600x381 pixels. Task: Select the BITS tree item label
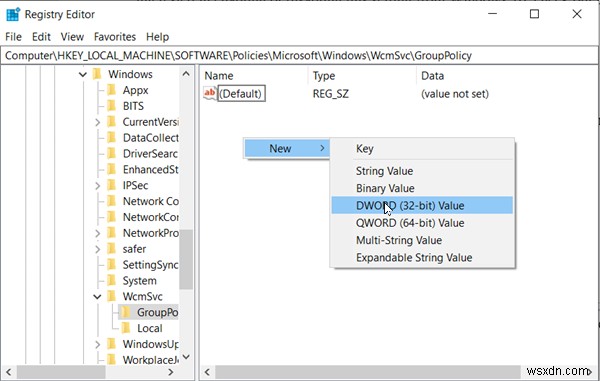coord(133,106)
